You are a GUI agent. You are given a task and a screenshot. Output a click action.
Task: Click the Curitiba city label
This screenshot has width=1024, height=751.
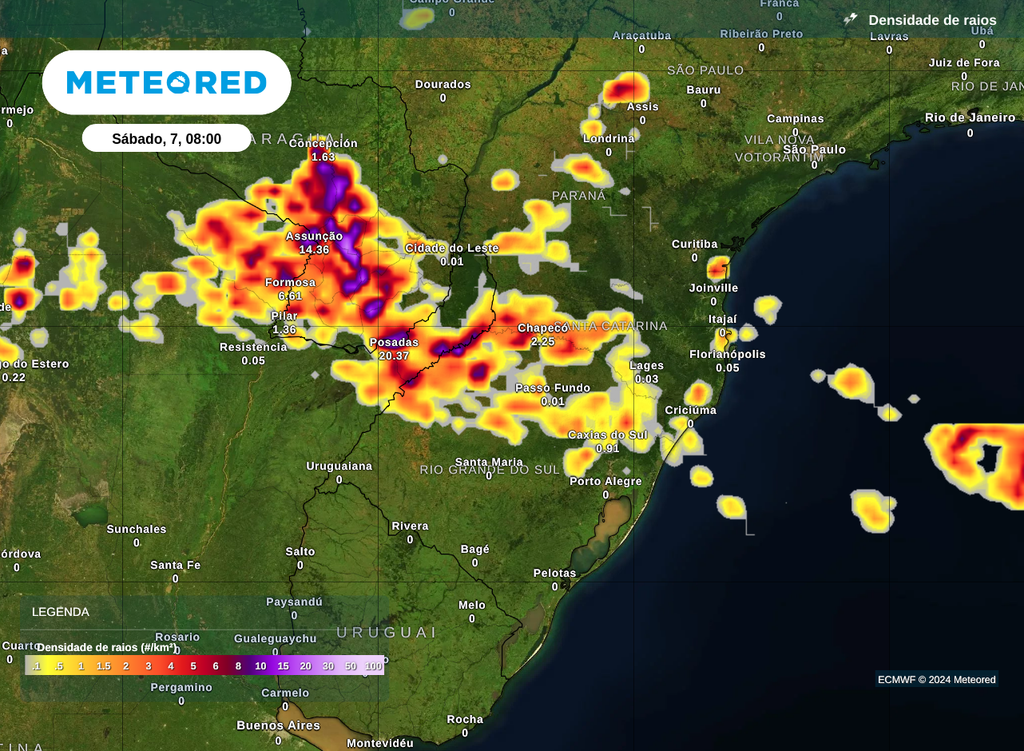coord(694,244)
